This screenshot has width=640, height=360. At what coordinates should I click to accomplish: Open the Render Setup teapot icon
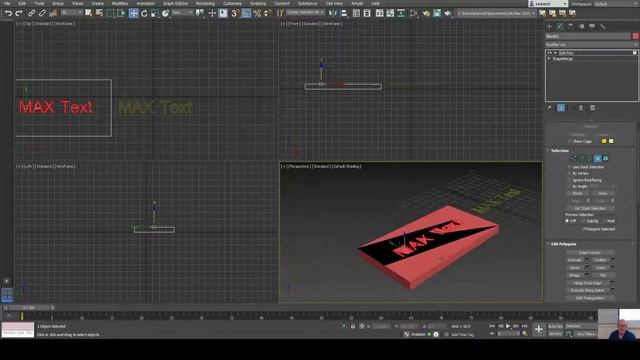pos(426,13)
